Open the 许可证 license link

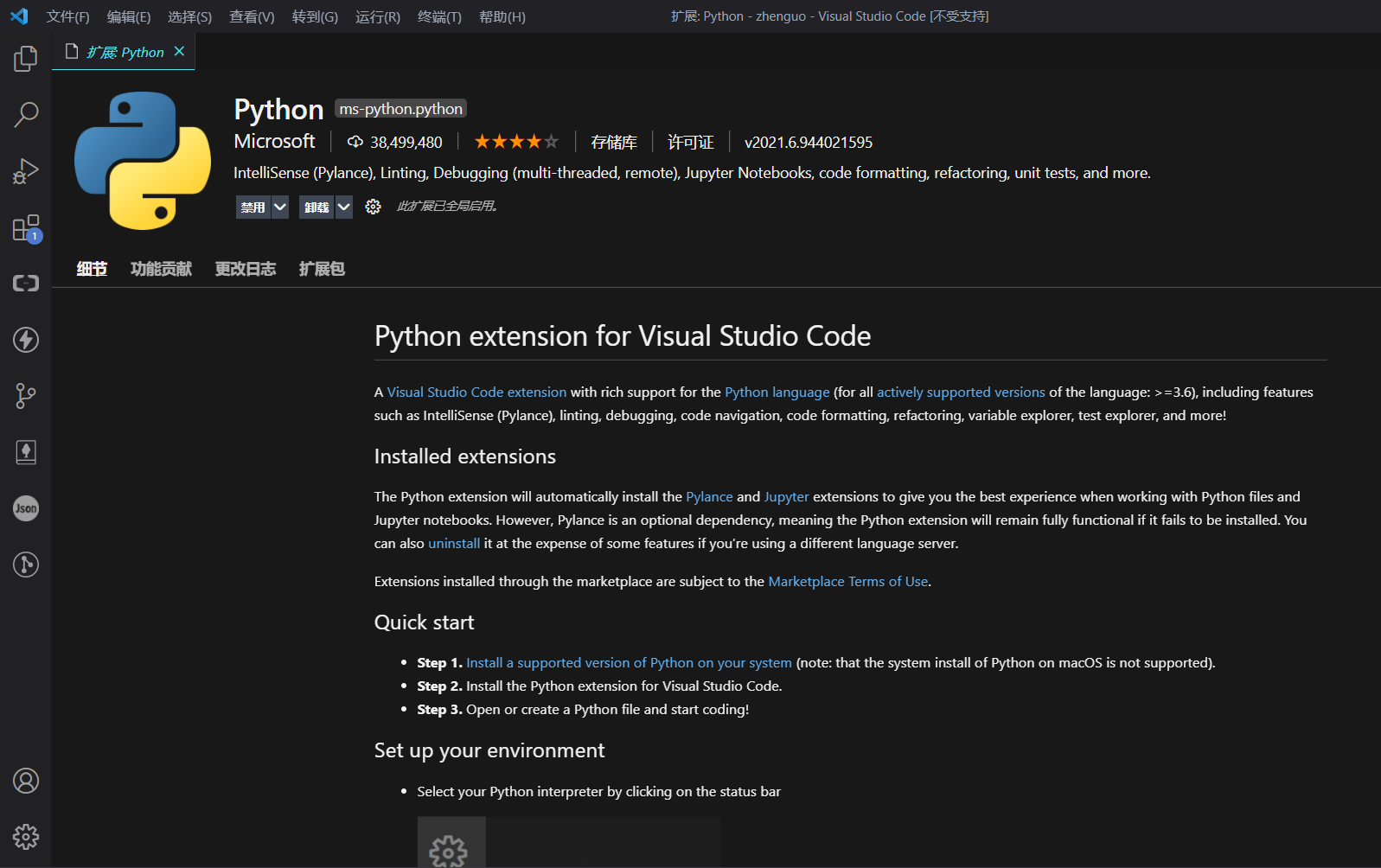coord(691,142)
